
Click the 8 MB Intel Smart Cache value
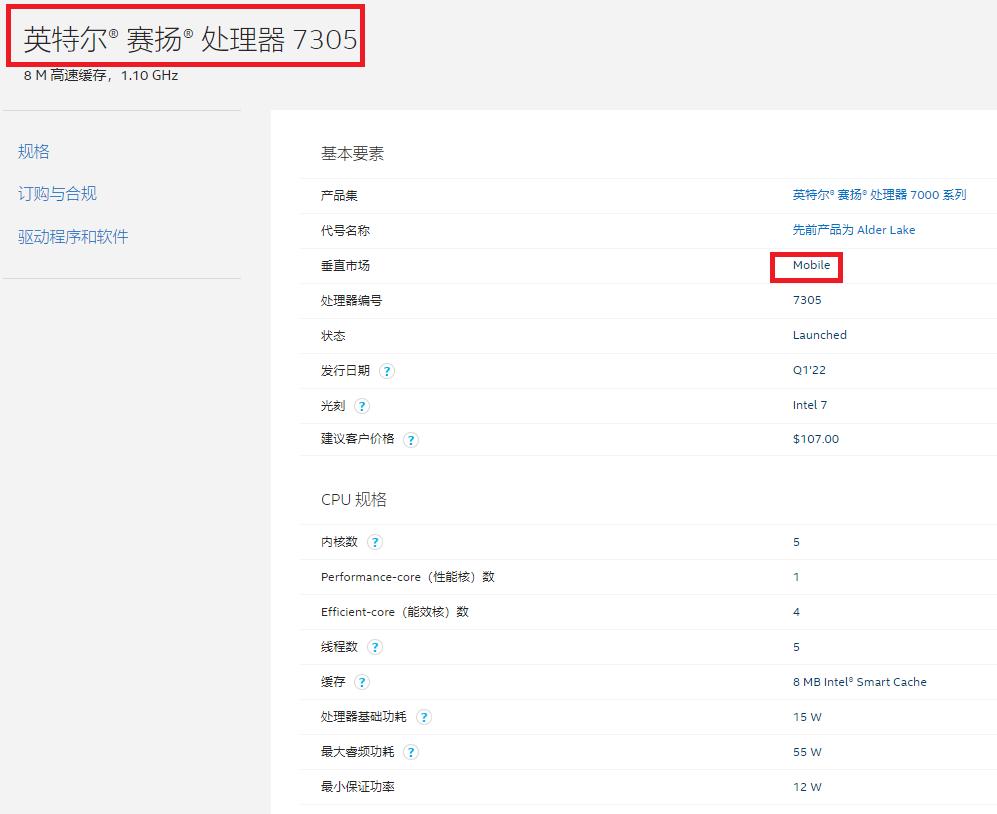[861, 681]
